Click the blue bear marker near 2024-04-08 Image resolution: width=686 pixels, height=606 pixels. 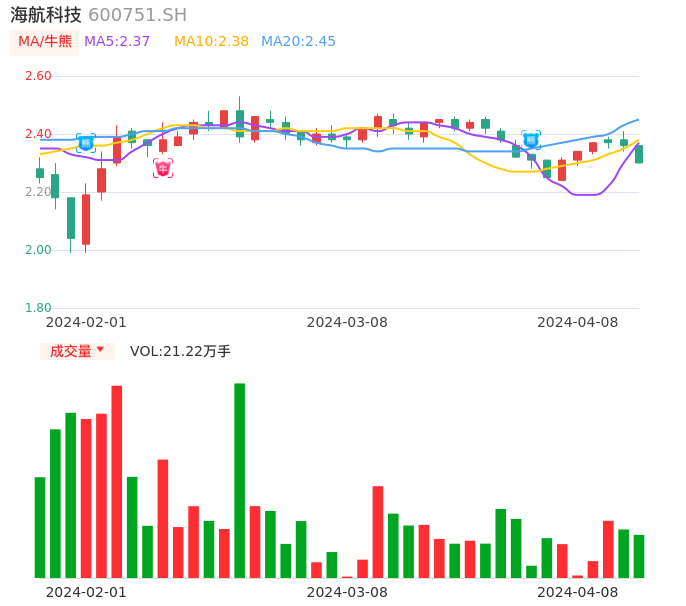tap(531, 140)
